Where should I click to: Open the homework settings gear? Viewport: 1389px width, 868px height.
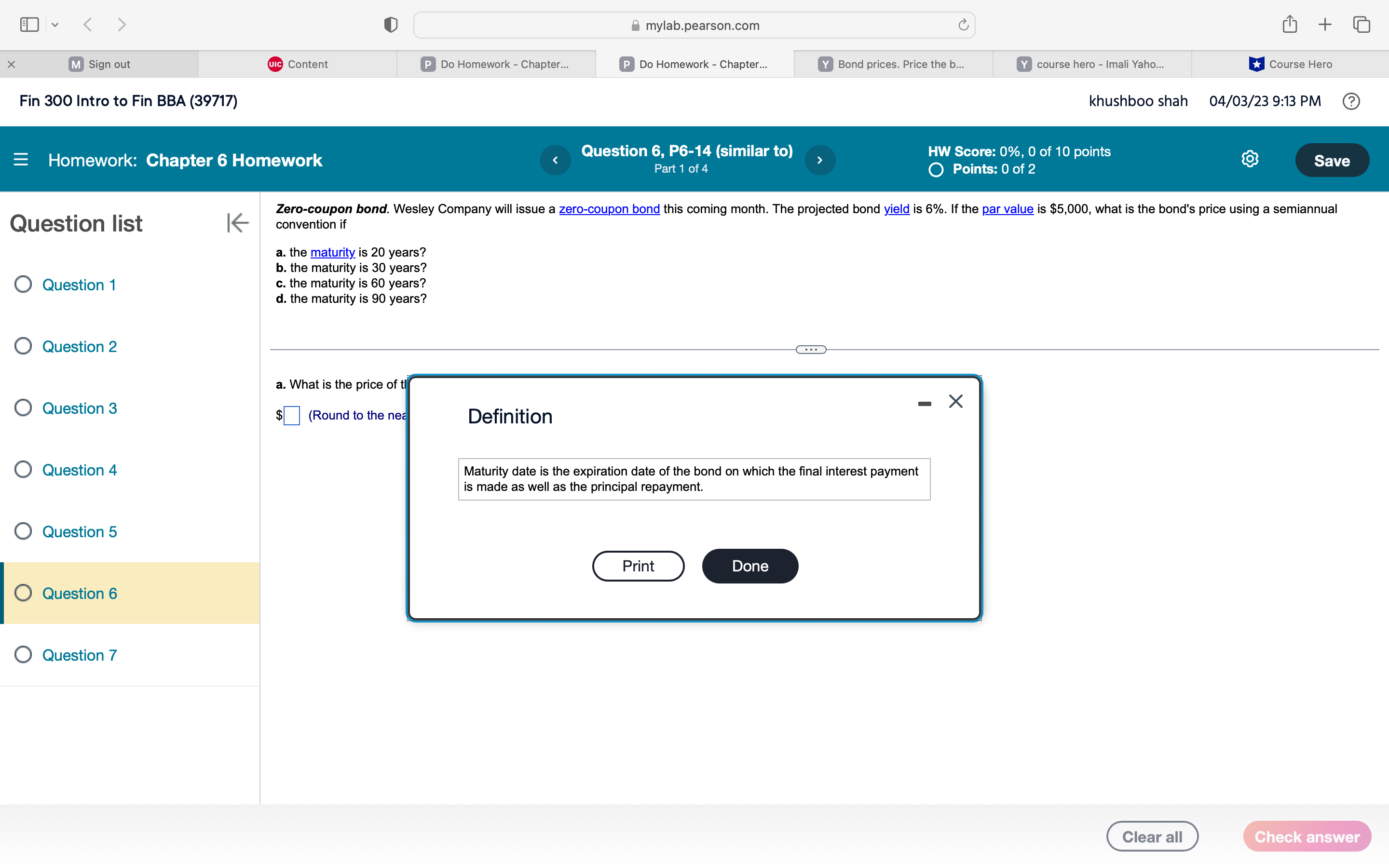point(1249,159)
